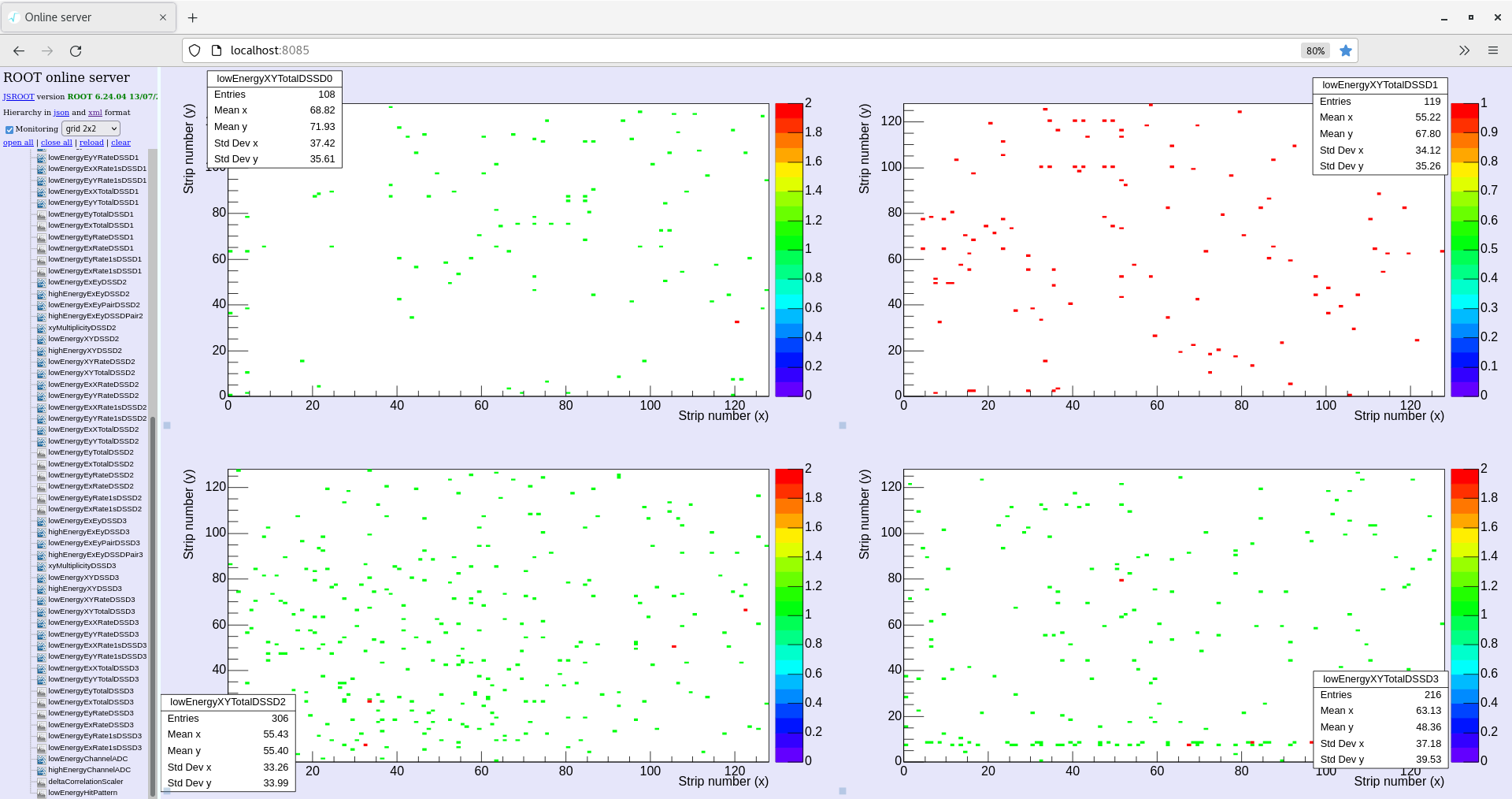Viewport: 1512px width, 799px height.
Task: Click the icon beside lowEnergyExRateDSSD1
Action: [42, 248]
